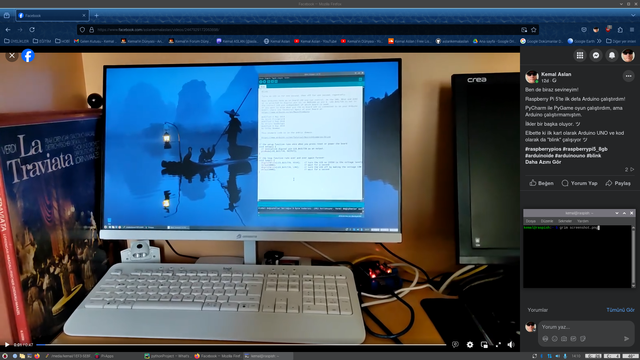Open #raspberrypios hashtag link
The height and width of the screenshot is (360, 640).
click(x=542, y=149)
